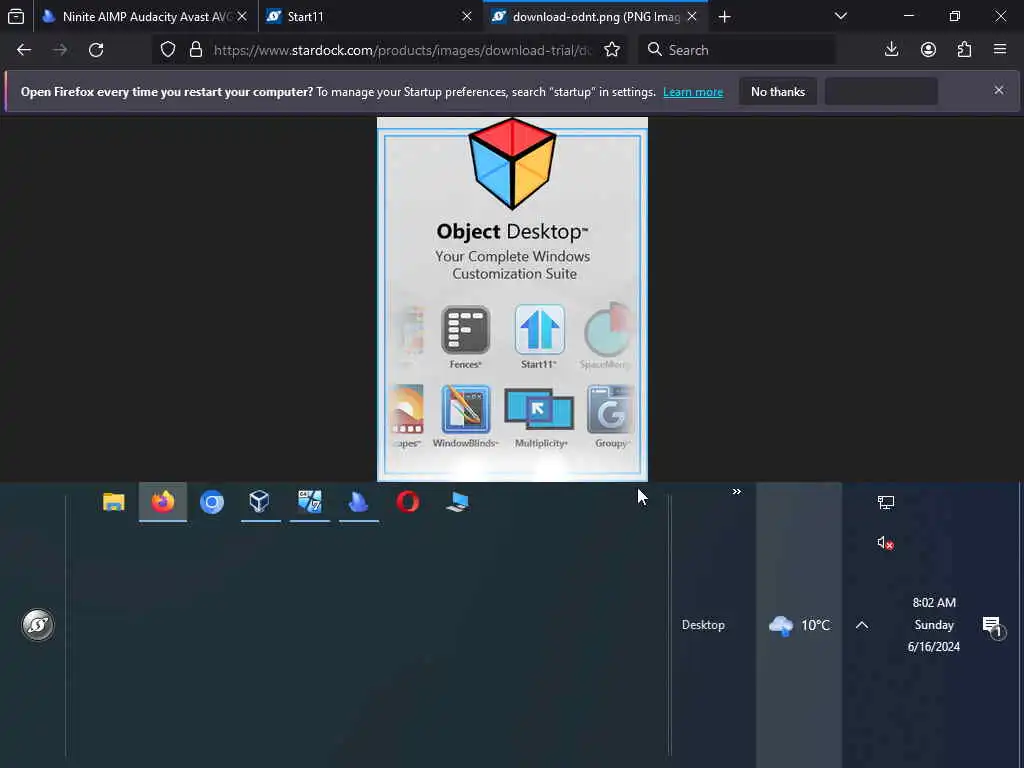Viewport: 1024px width, 768px height.
Task: Click the muted volume tray icon
Action: click(x=886, y=543)
